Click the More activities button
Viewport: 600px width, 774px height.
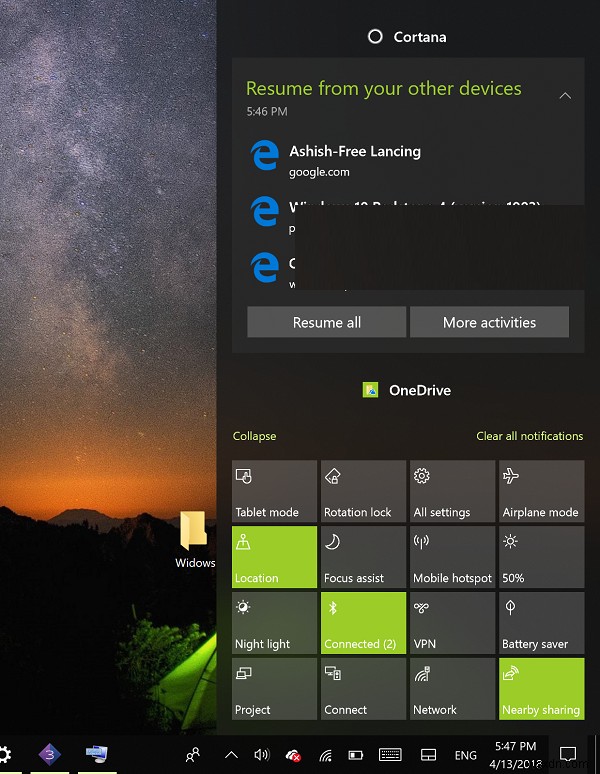tap(489, 322)
